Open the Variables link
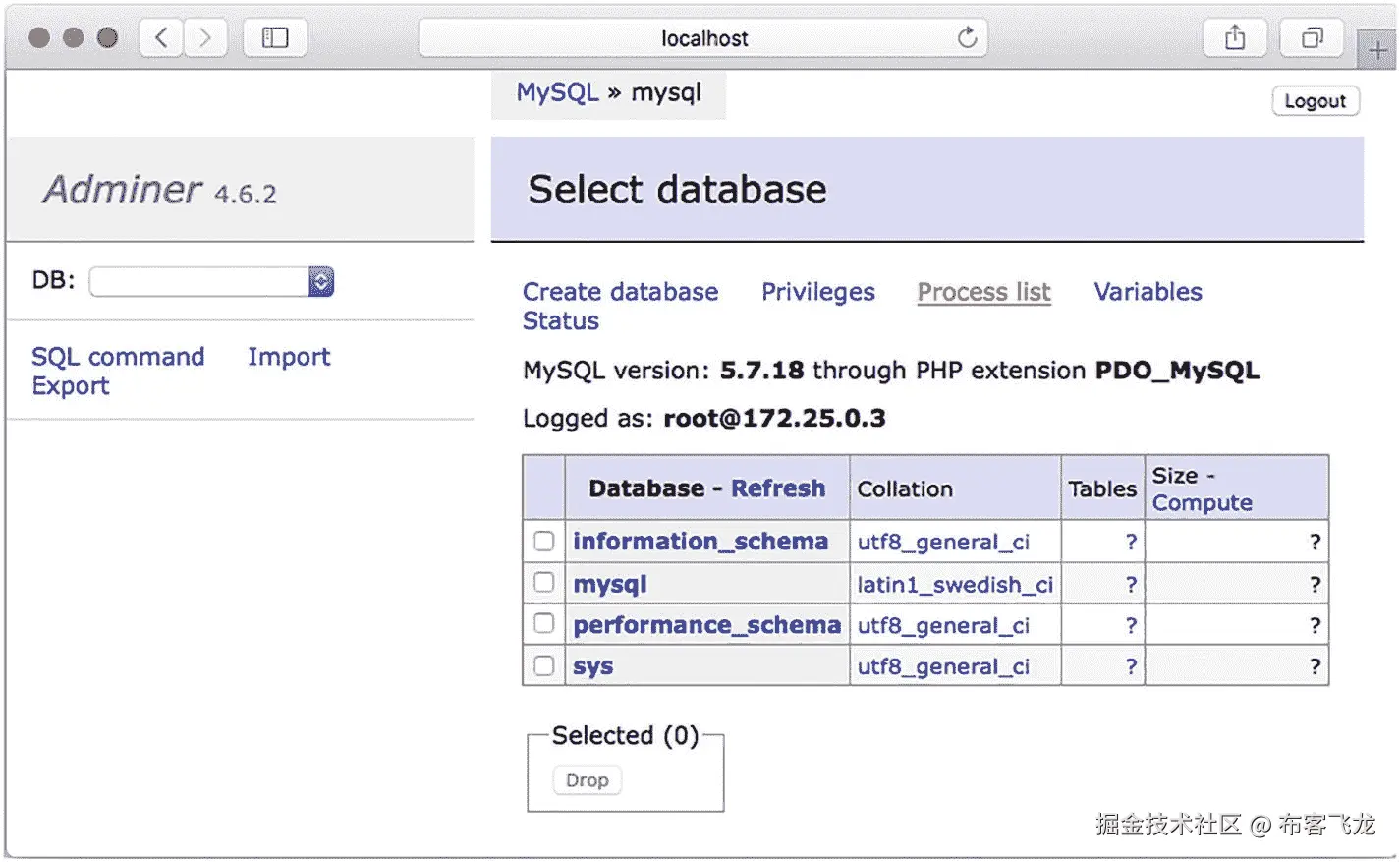 pyautogui.click(x=1148, y=292)
